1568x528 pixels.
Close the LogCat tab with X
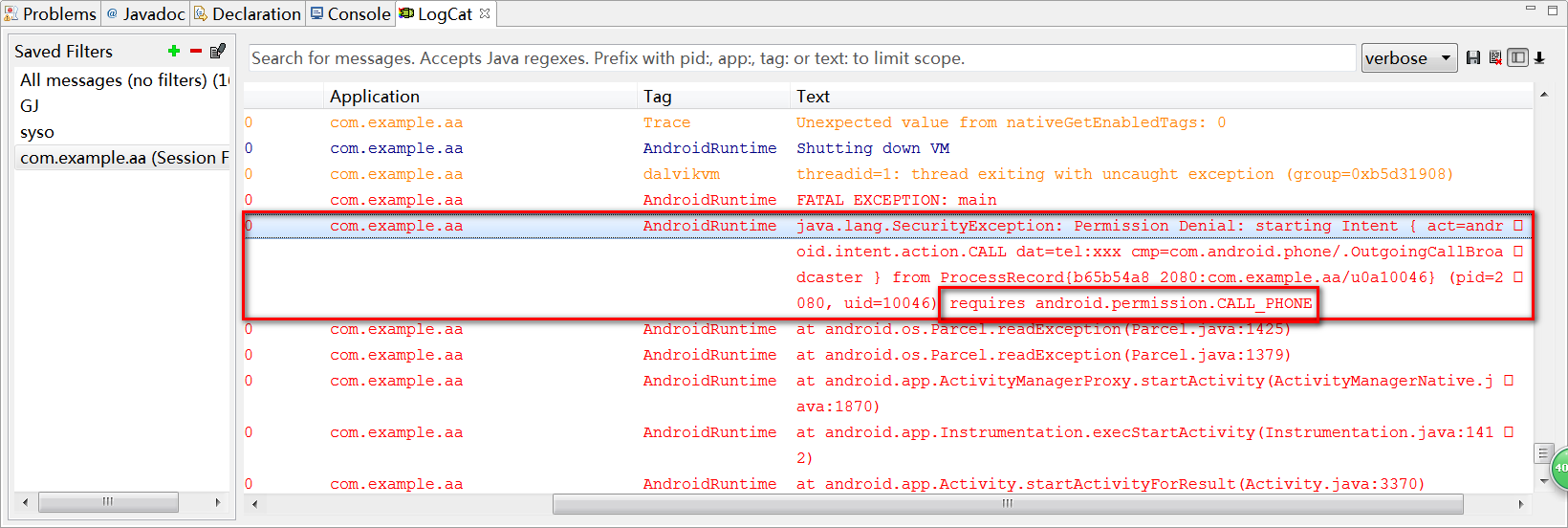(485, 13)
